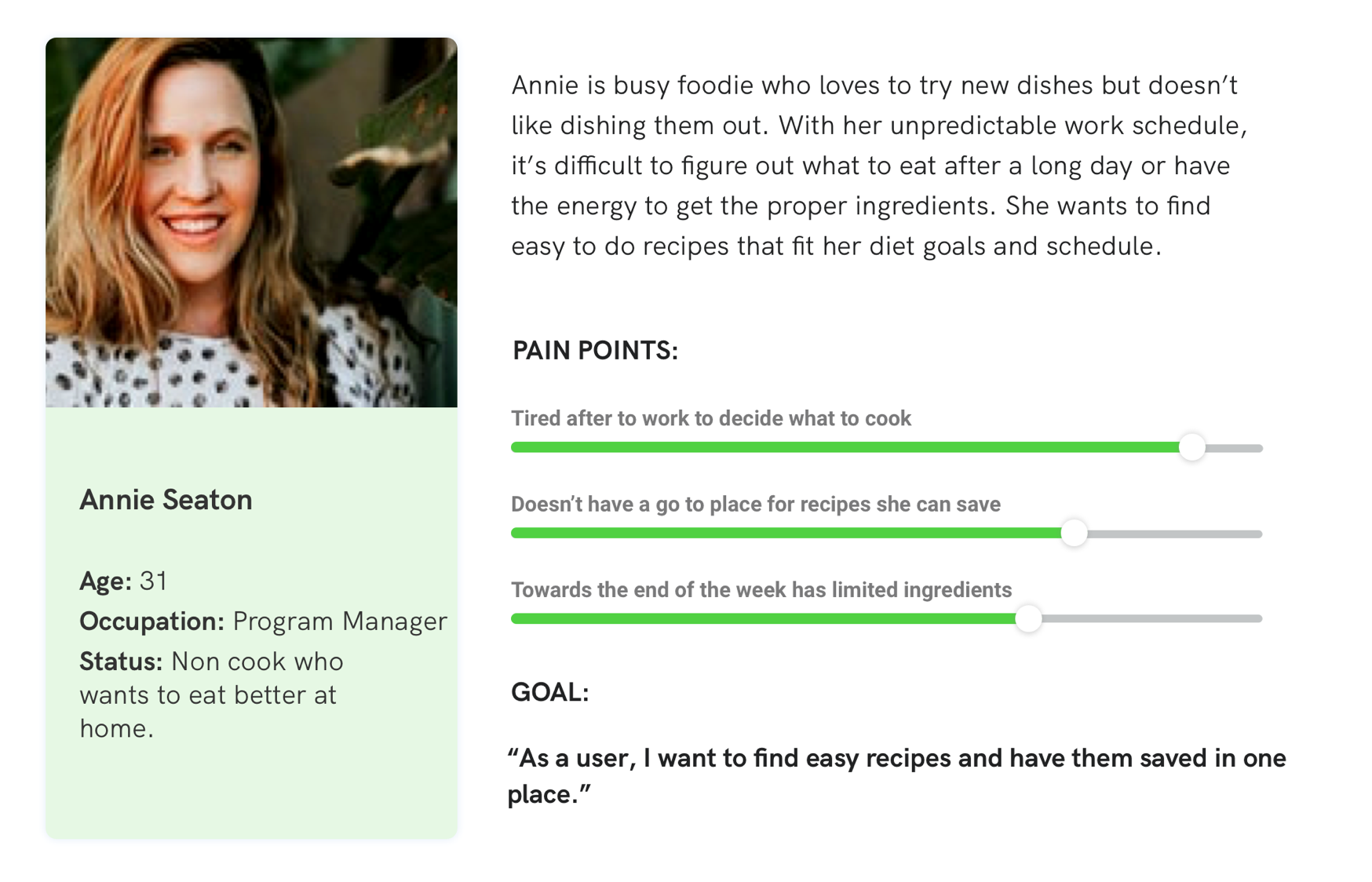Click the Age: 31 text
The image size is (1372, 882).
(123, 581)
